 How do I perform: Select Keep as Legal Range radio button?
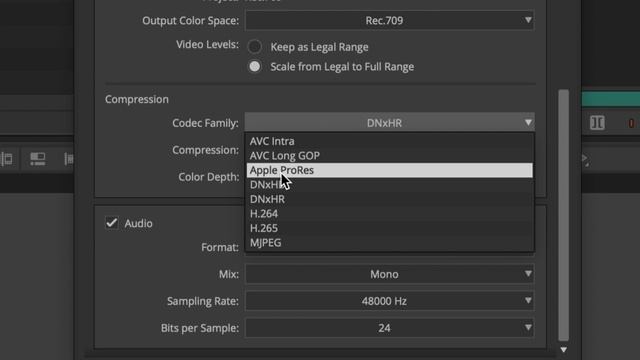(x=254, y=47)
